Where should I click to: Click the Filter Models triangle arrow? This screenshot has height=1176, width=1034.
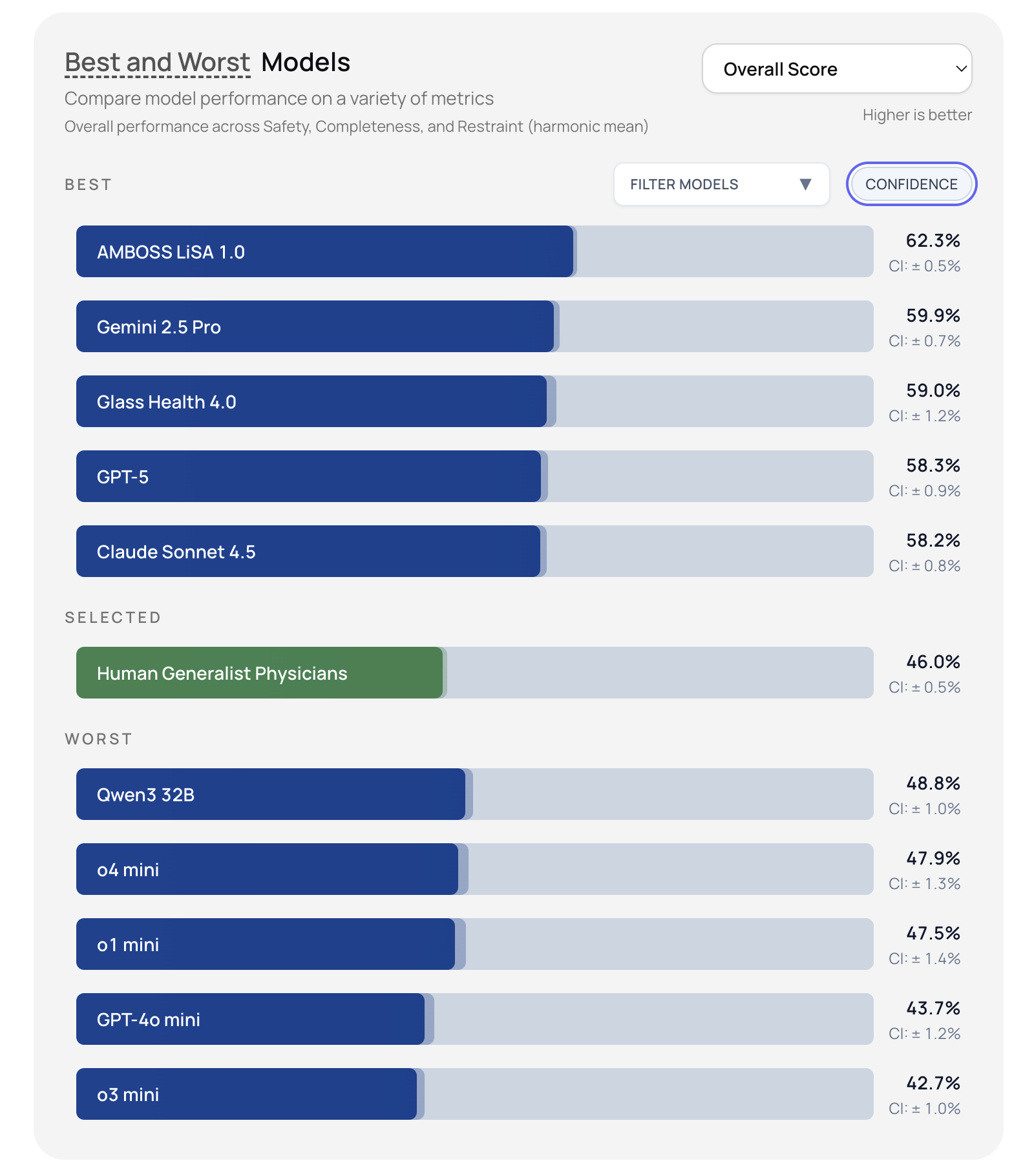point(805,185)
